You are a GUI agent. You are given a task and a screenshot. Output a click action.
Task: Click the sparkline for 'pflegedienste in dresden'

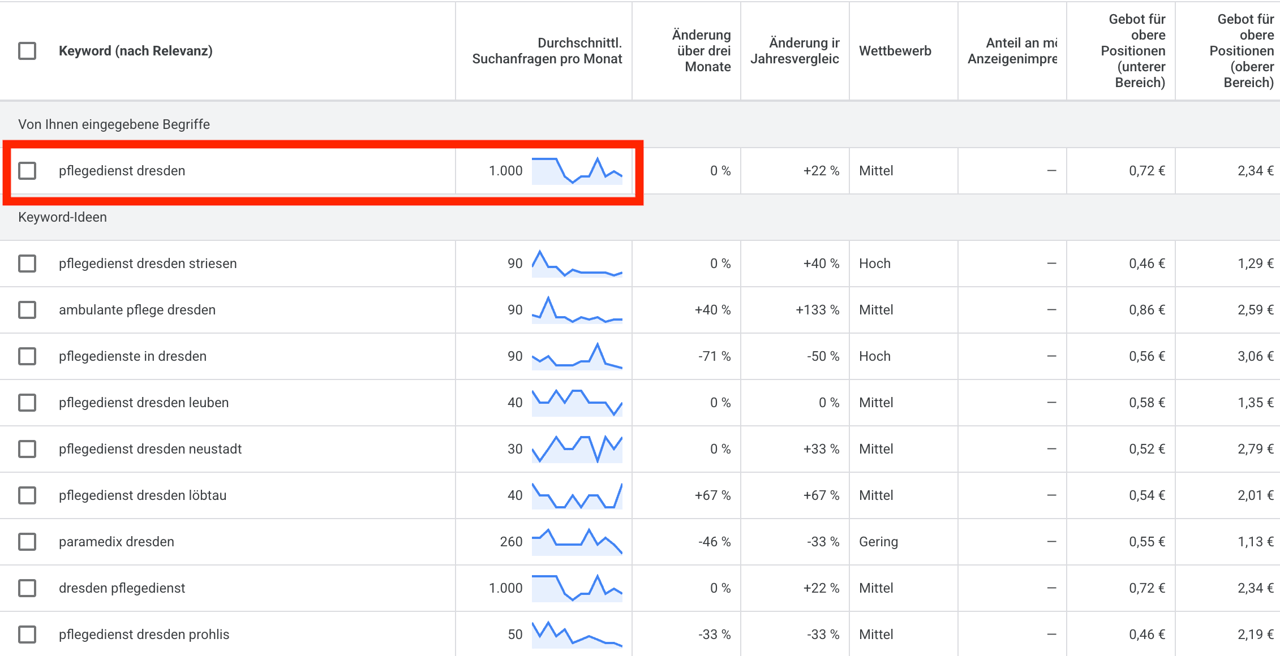[x=577, y=356]
